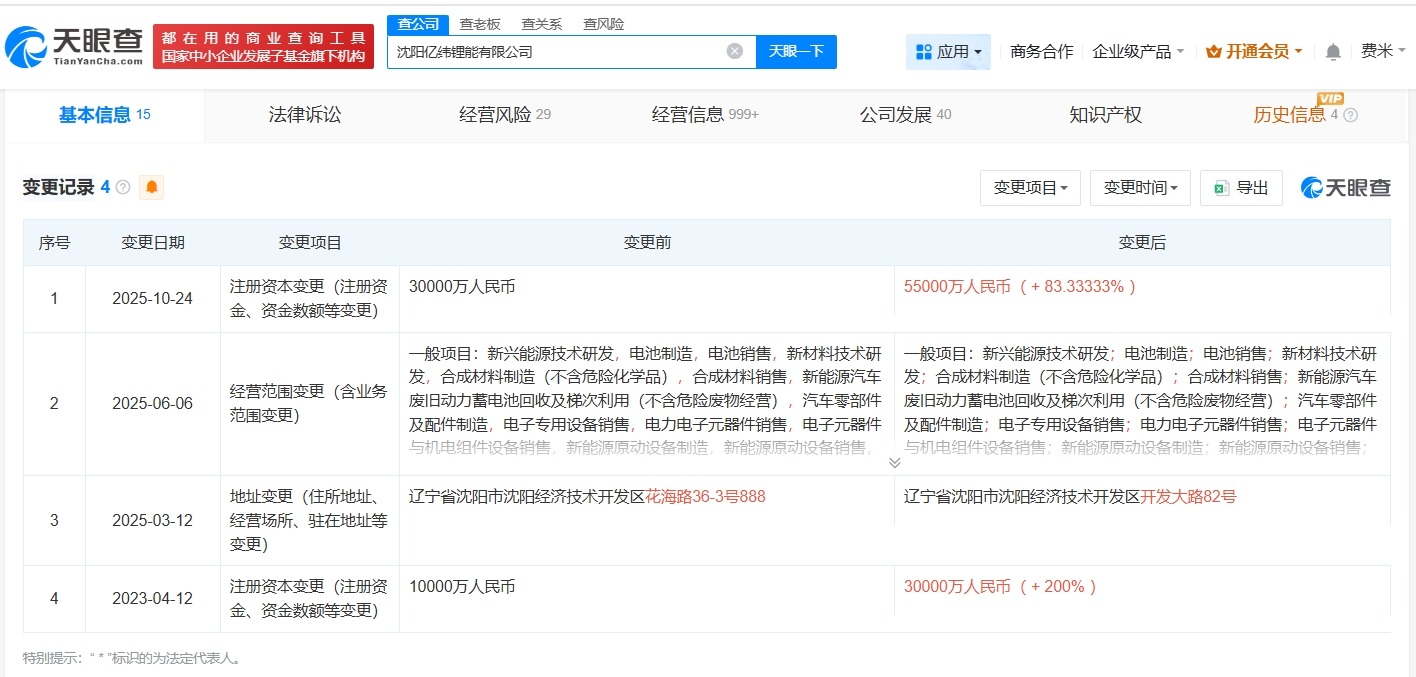Clear the search box with the X icon
Screen dimensions: 1416x677
tap(735, 51)
